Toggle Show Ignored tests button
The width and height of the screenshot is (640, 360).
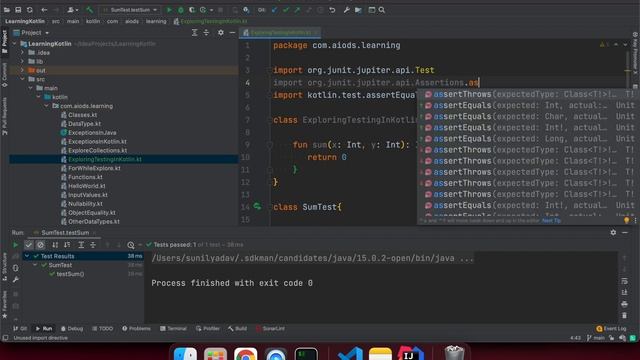coord(40,245)
